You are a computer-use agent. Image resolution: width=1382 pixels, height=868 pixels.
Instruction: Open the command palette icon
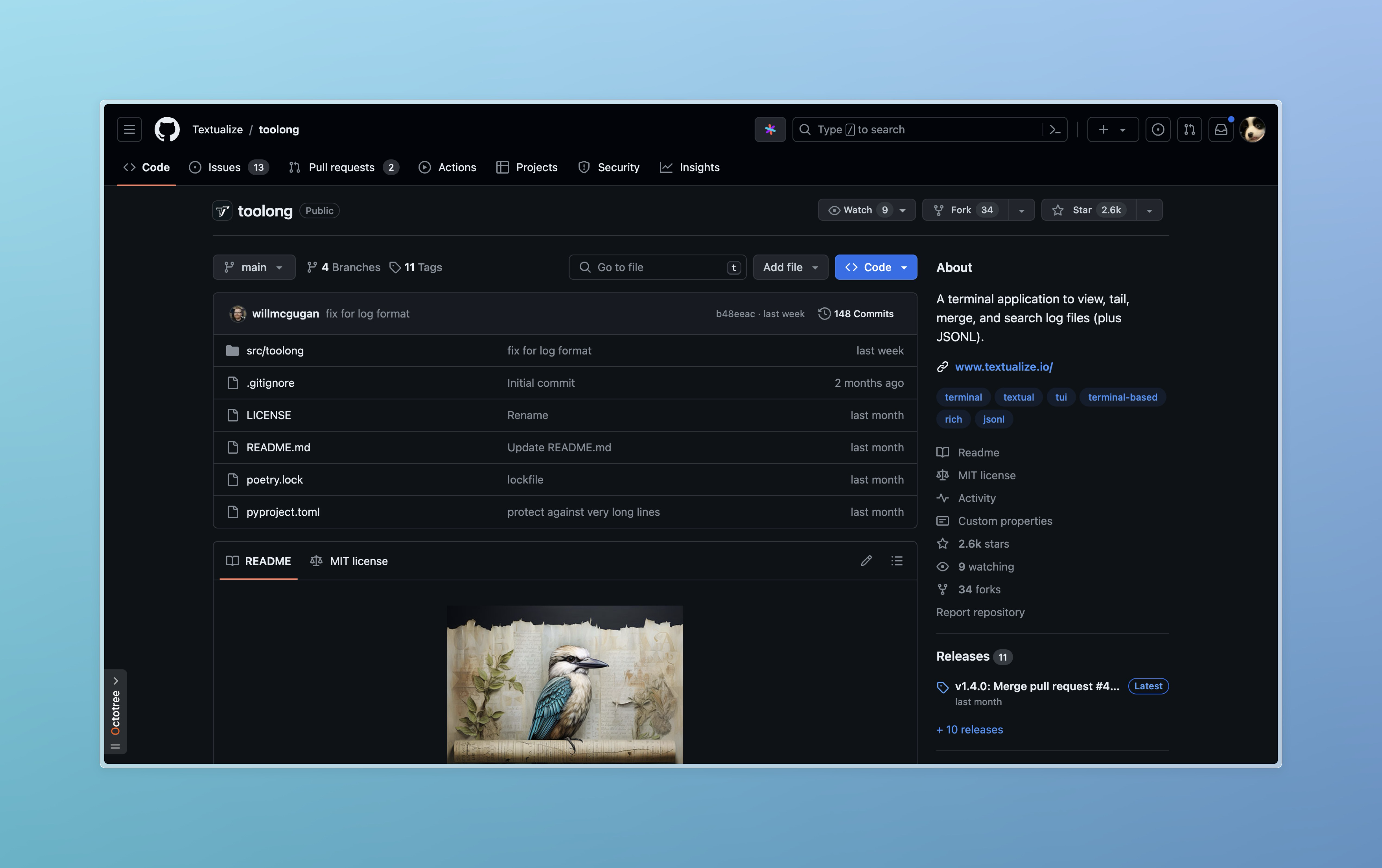click(1055, 130)
